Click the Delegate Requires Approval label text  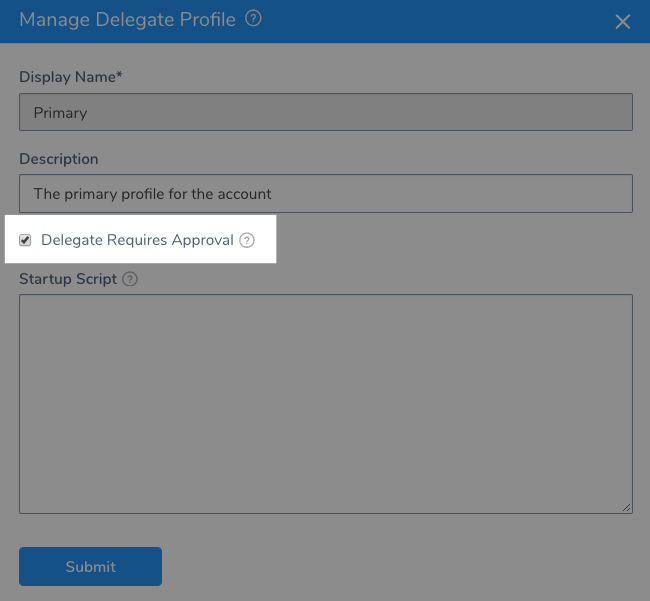coord(137,240)
